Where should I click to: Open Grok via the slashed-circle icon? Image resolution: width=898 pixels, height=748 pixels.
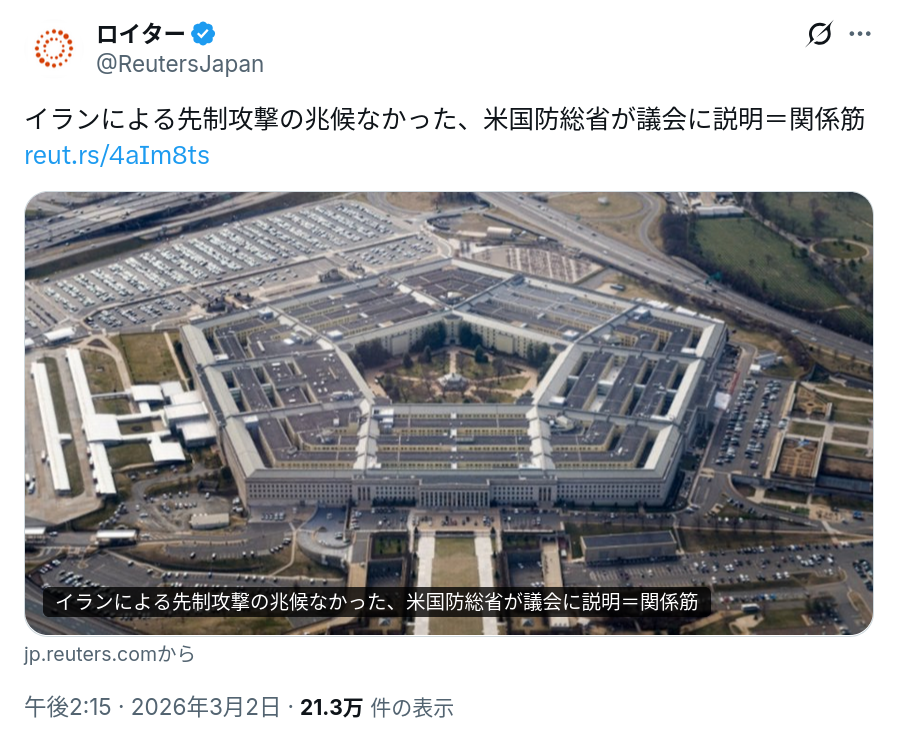pos(820,34)
